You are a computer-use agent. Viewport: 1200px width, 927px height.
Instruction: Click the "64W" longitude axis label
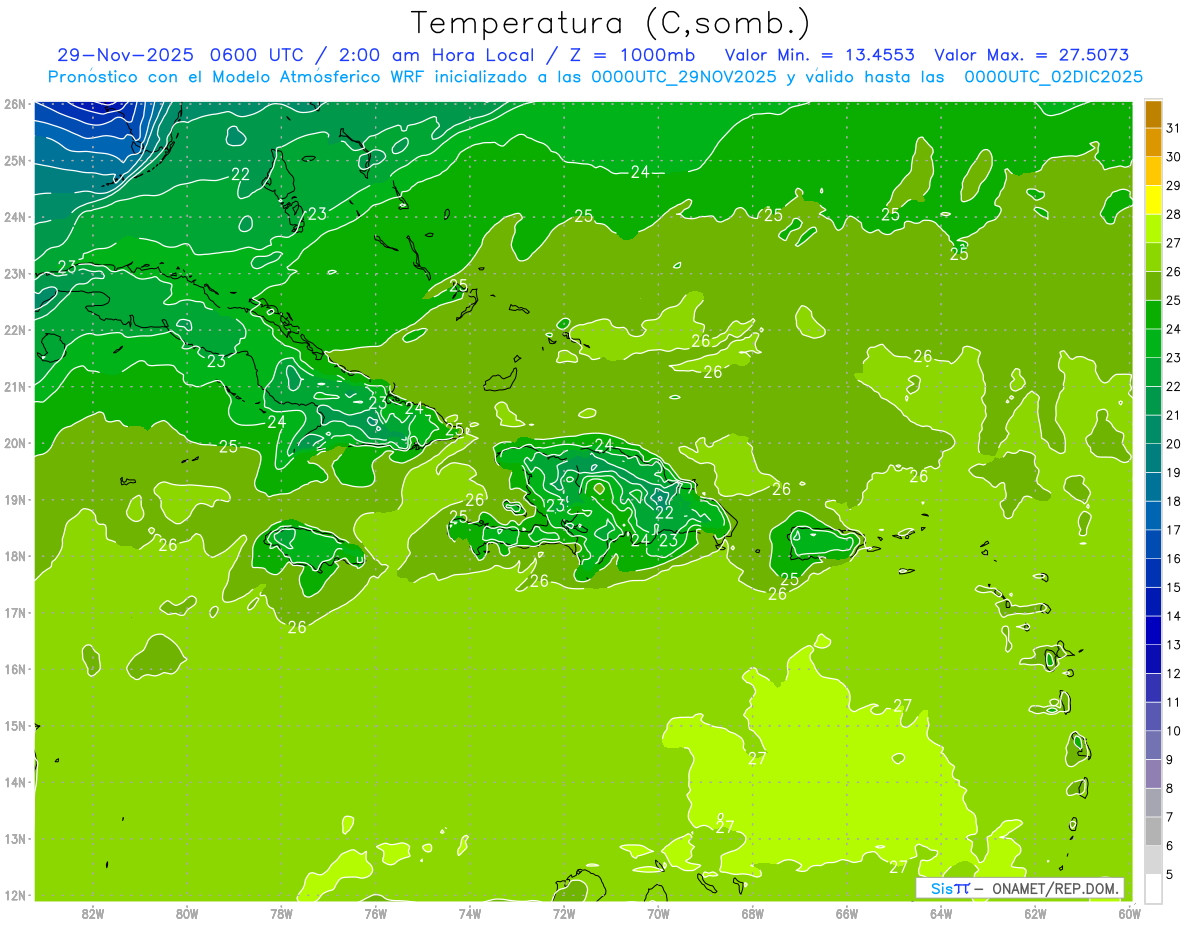[941, 913]
